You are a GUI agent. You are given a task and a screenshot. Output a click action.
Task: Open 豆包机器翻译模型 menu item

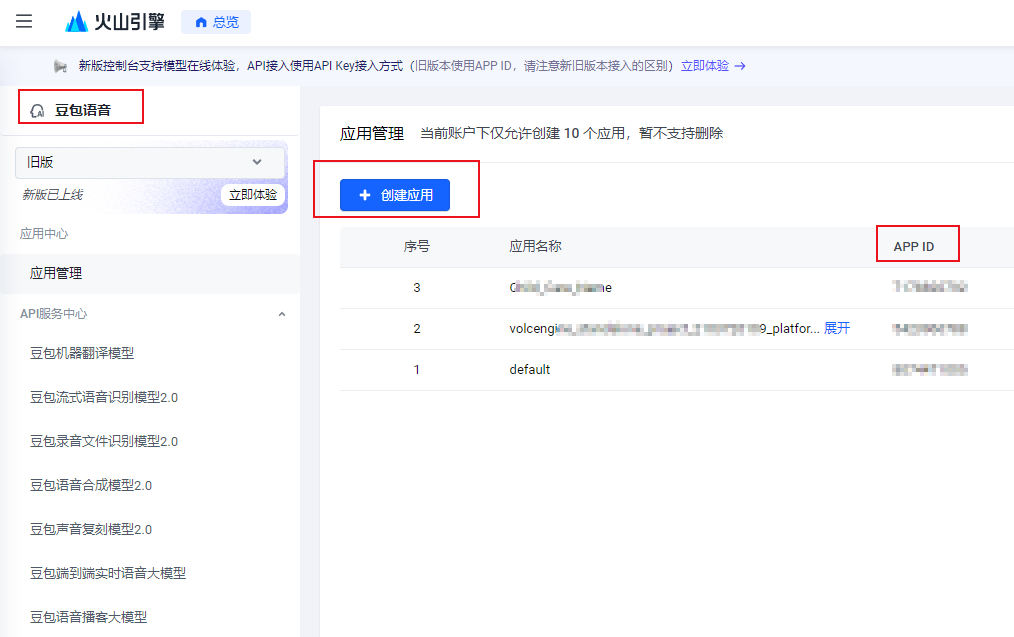82,353
